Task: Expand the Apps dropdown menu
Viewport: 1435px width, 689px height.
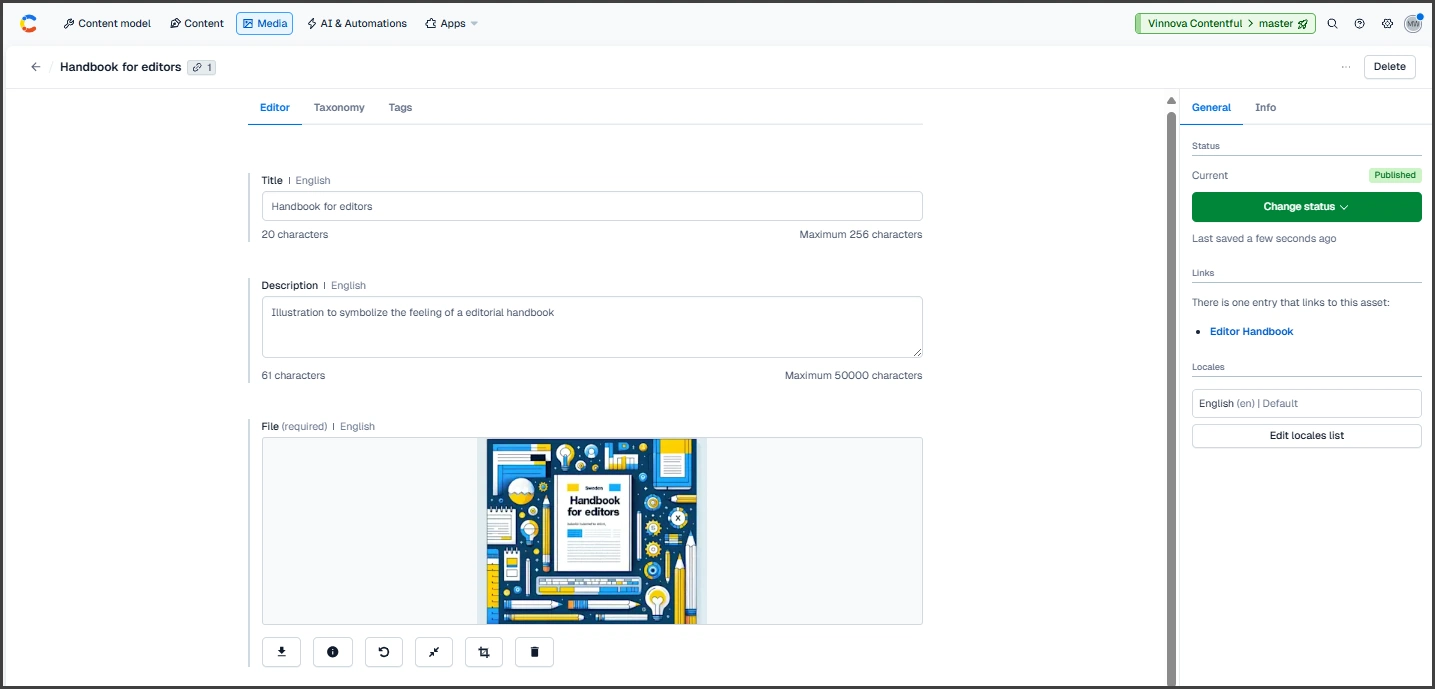Action: point(451,23)
